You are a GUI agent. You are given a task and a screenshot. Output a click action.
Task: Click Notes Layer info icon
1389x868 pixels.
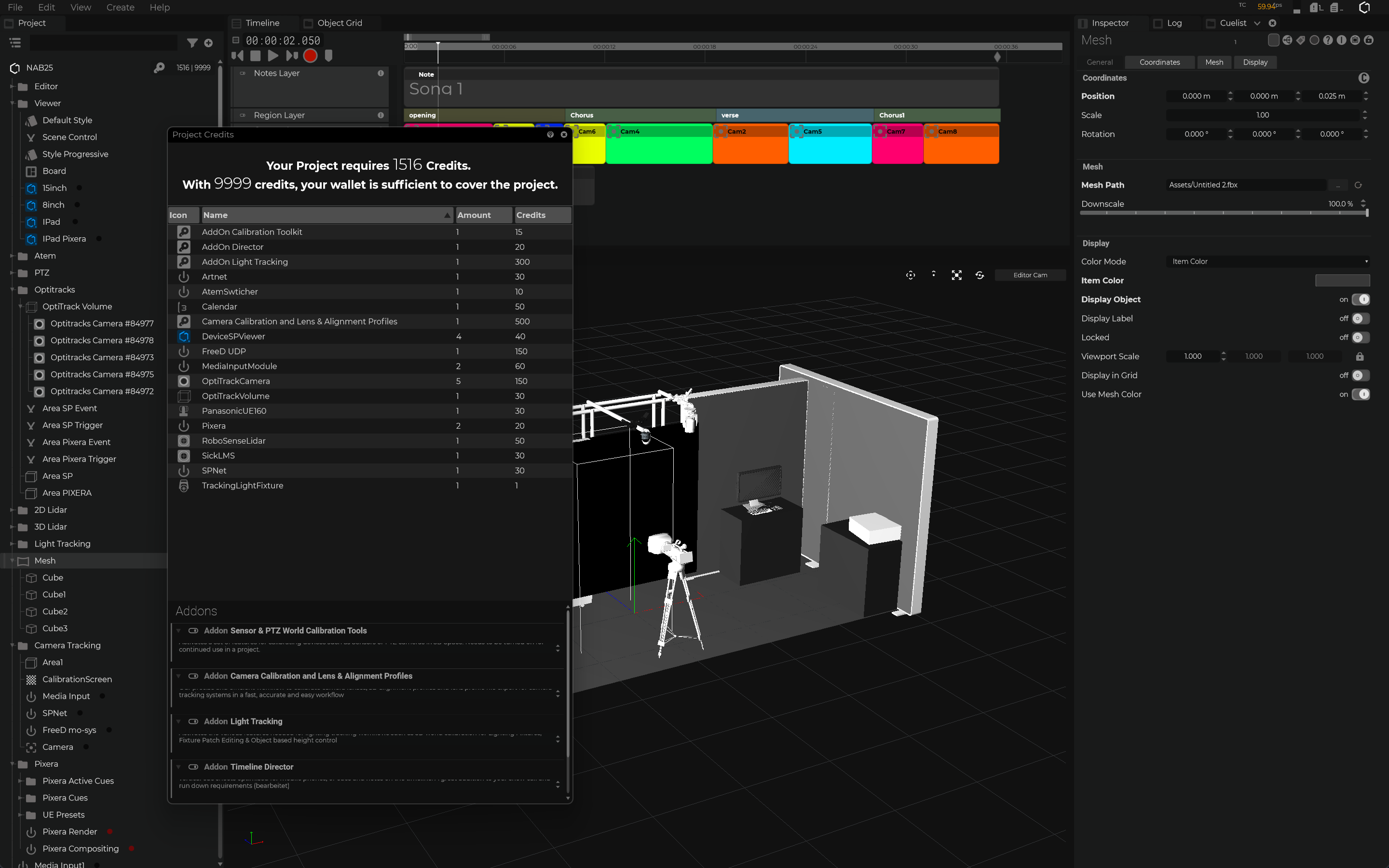(381, 73)
